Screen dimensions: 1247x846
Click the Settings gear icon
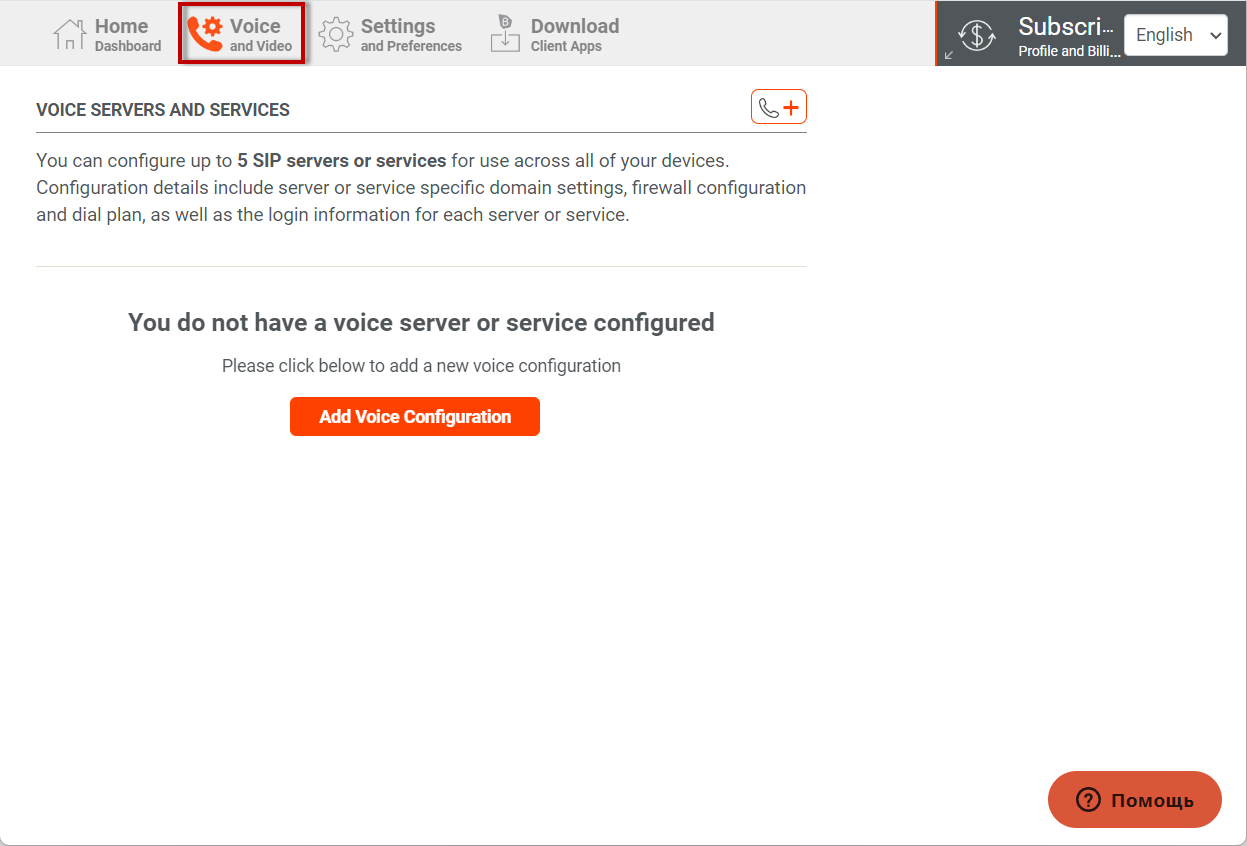tap(336, 34)
